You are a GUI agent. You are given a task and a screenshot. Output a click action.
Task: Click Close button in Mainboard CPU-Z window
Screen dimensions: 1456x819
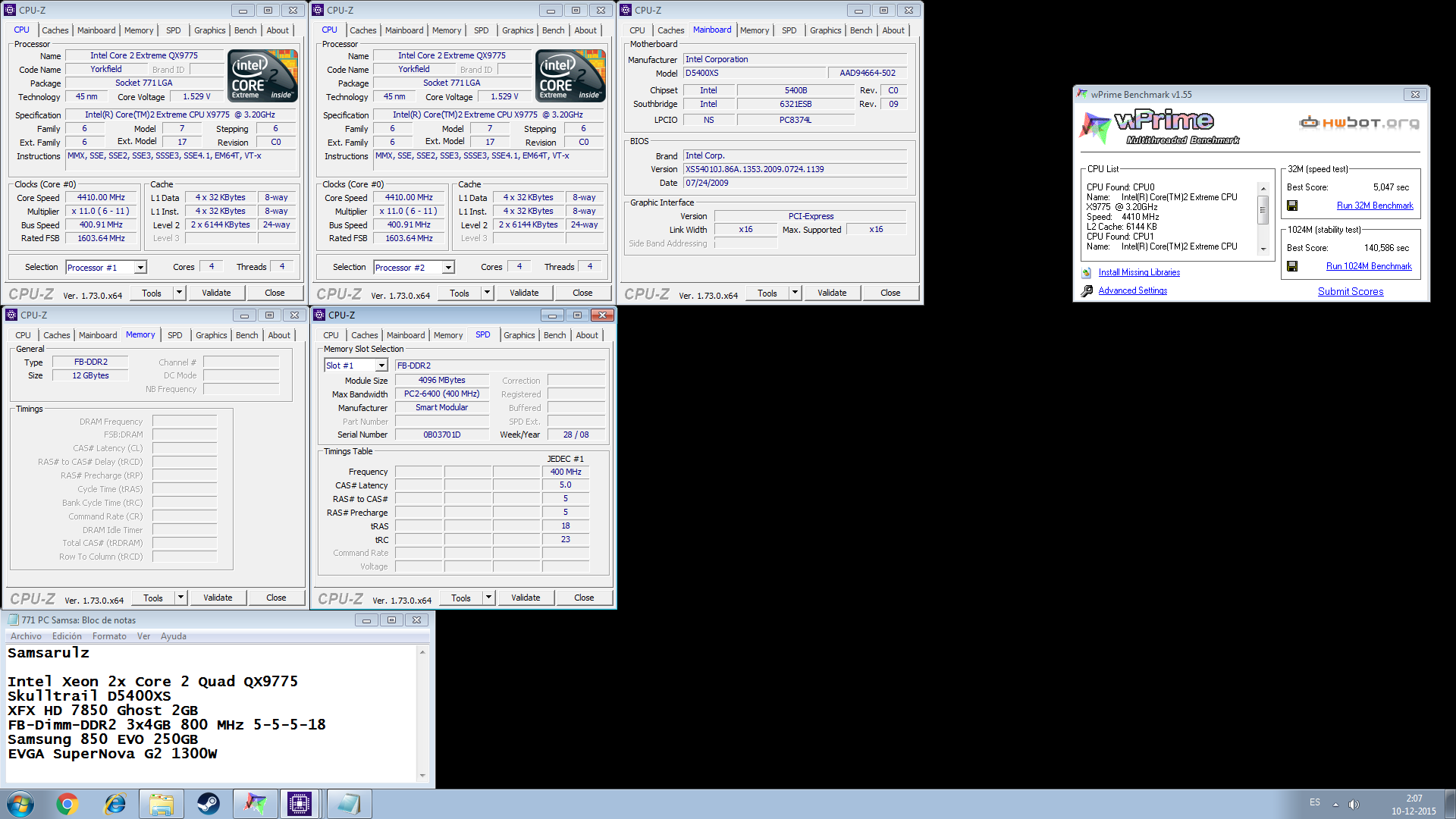point(890,293)
